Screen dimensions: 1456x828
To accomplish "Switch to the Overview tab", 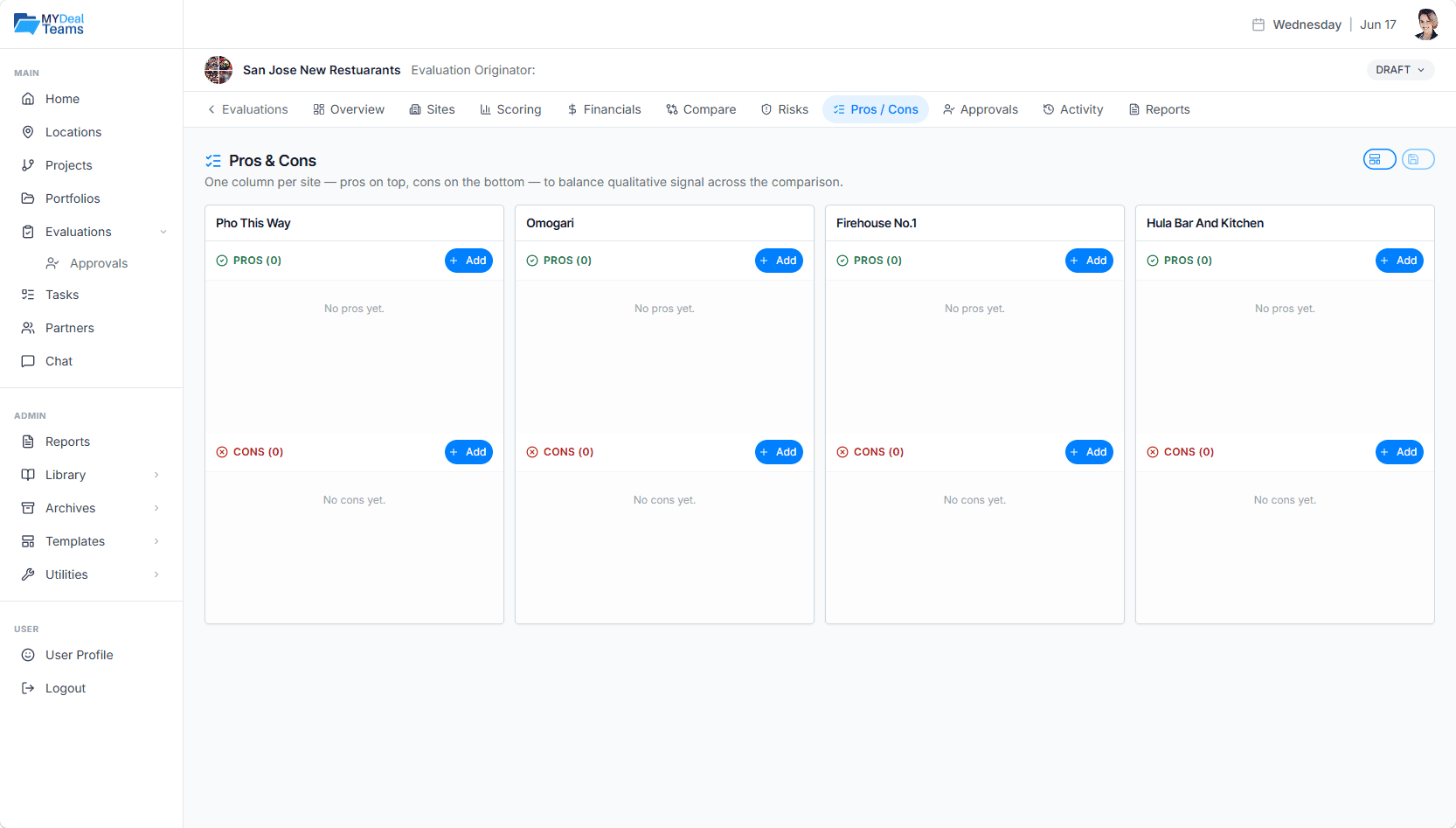I will pyautogui.click(x=349, y=109).
